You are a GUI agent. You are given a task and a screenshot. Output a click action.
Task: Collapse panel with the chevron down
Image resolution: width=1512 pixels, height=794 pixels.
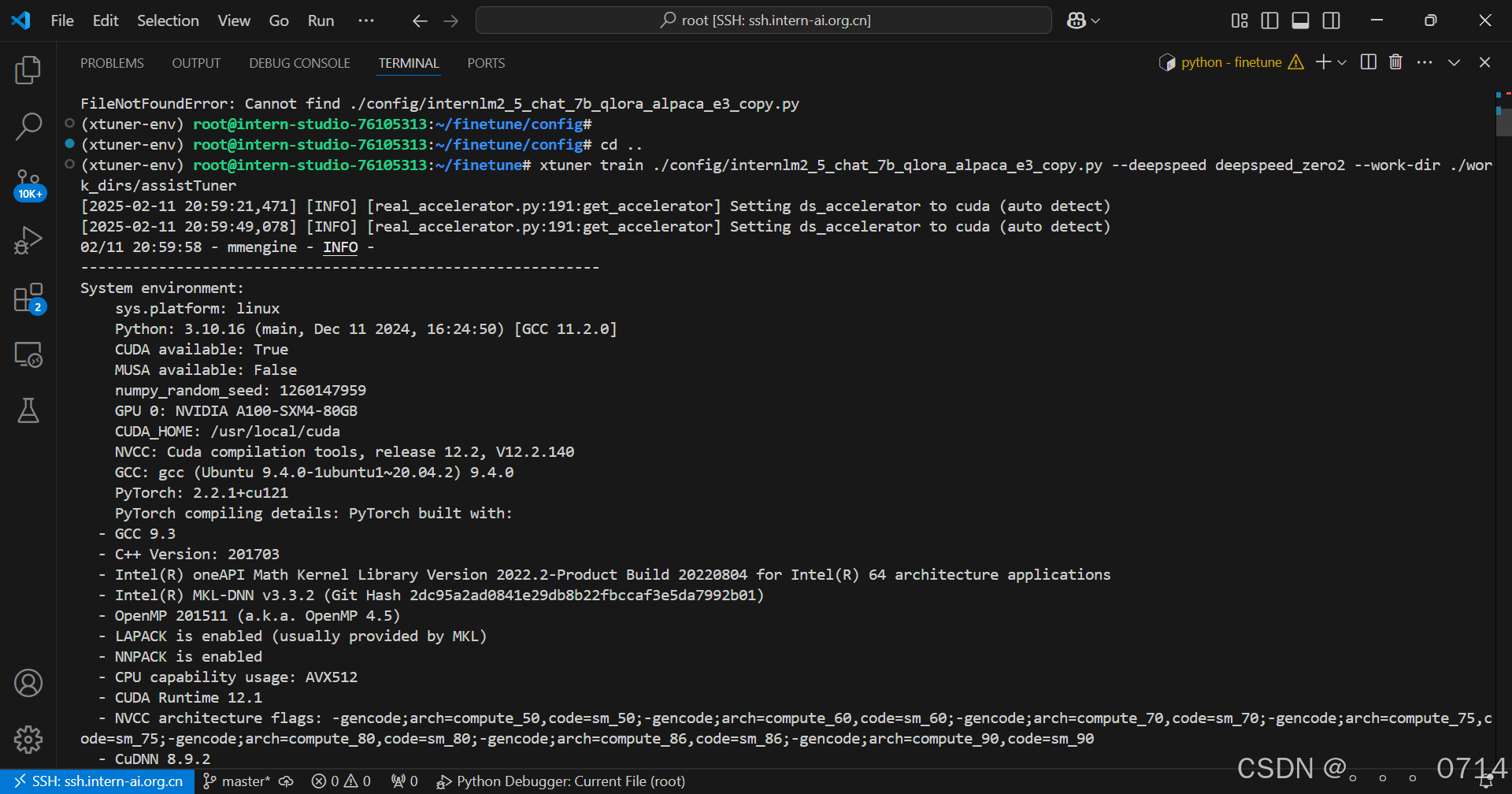1454,62
